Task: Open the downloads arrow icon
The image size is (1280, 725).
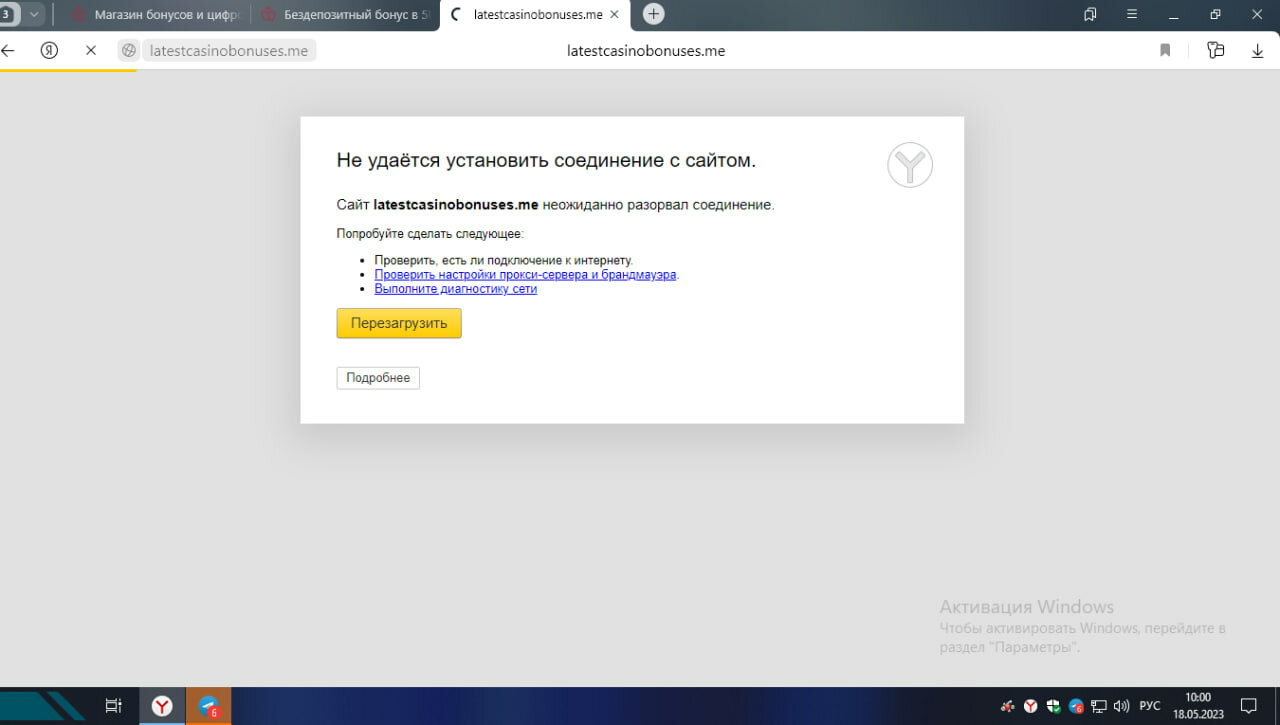Action: (1257, 50)
